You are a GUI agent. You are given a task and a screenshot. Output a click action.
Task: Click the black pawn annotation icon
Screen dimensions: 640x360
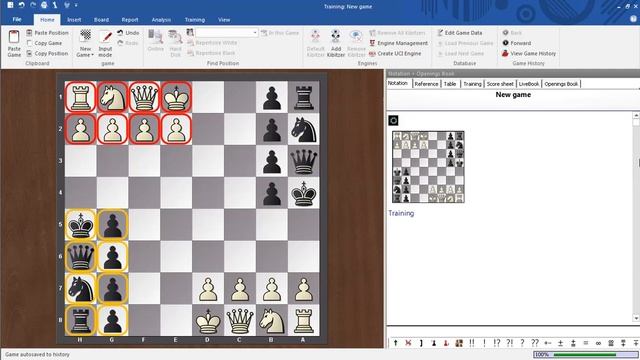click(x=433, y=343)
